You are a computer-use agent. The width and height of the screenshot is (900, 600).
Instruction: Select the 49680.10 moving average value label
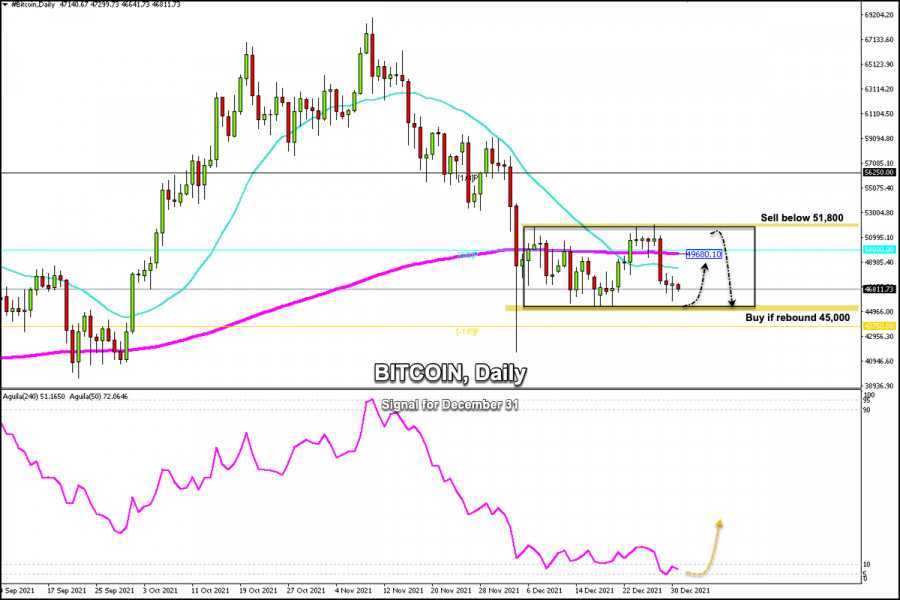pyautogui.click(x=704, y=254)
